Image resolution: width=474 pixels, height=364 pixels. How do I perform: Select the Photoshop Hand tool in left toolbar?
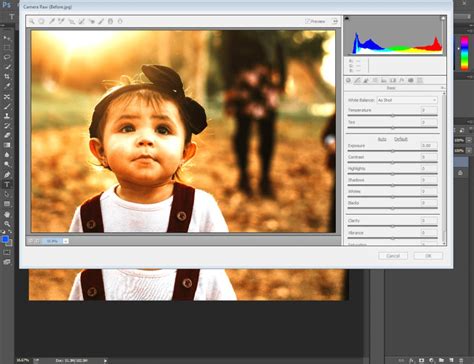point(7,214)
